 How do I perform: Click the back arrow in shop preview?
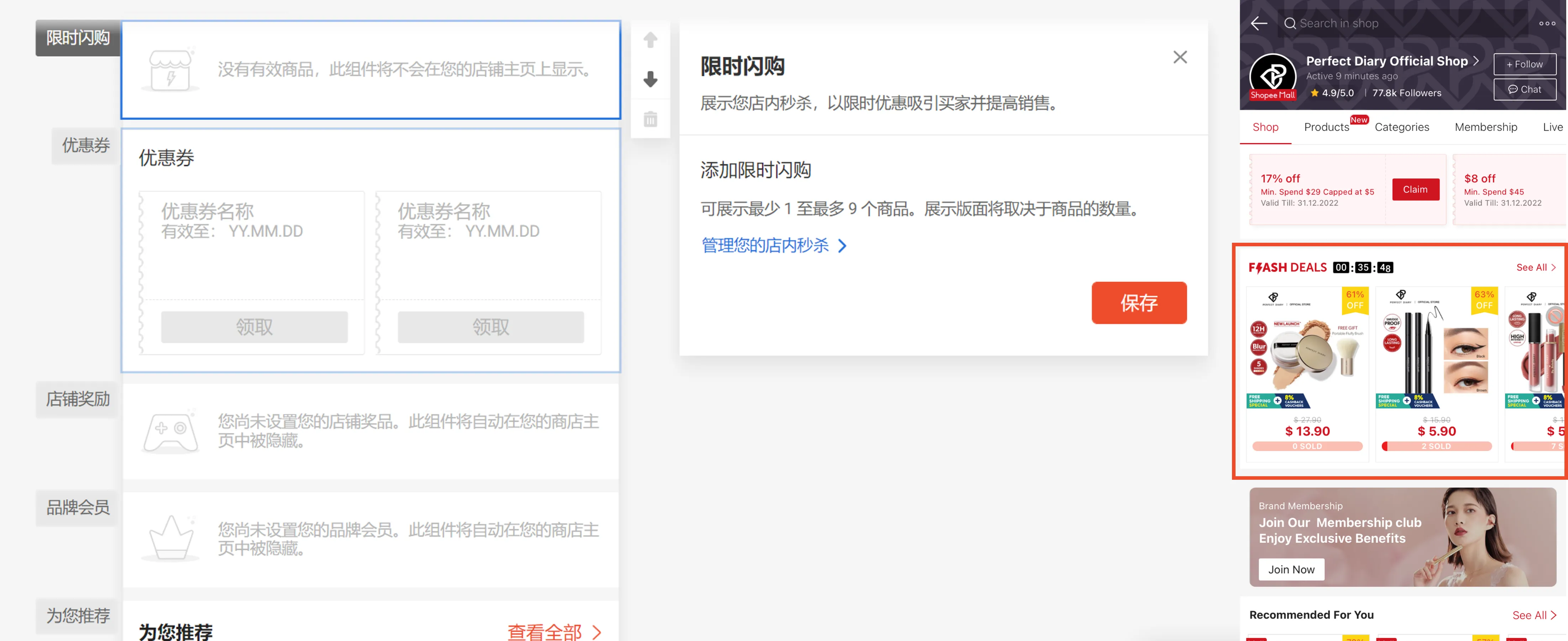[x=1259, y=22]
